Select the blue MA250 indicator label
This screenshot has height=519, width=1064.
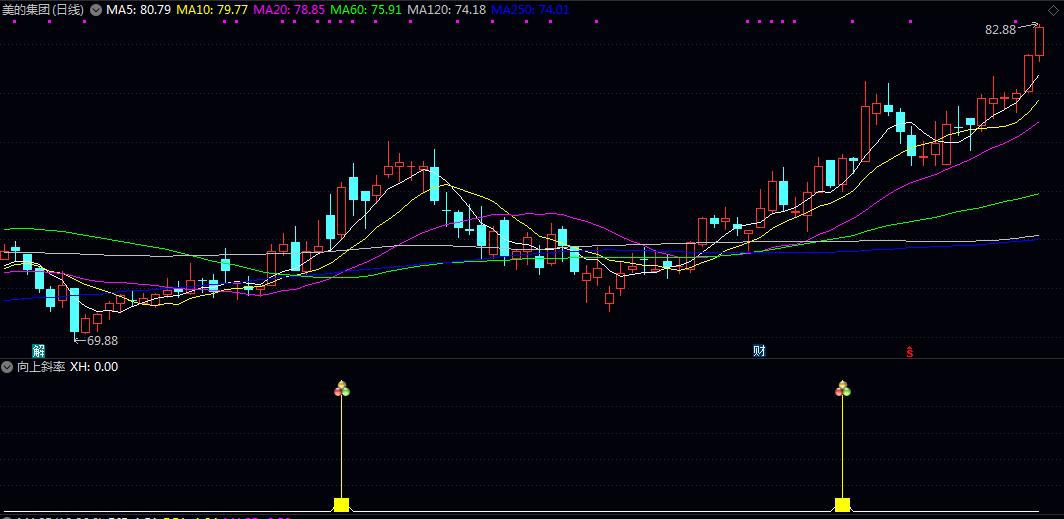[531, 9]
